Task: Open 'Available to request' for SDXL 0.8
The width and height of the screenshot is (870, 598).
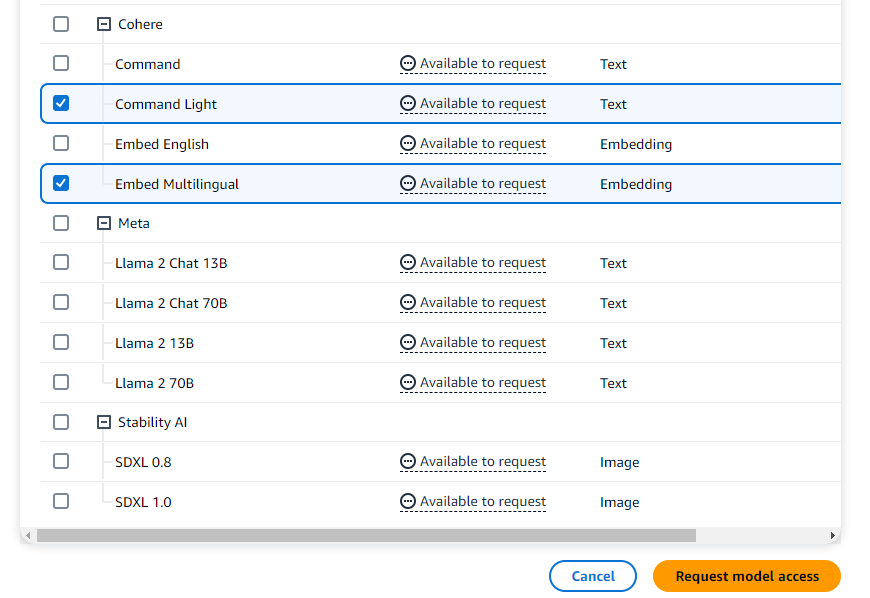Action: click(x=483, y=462)
